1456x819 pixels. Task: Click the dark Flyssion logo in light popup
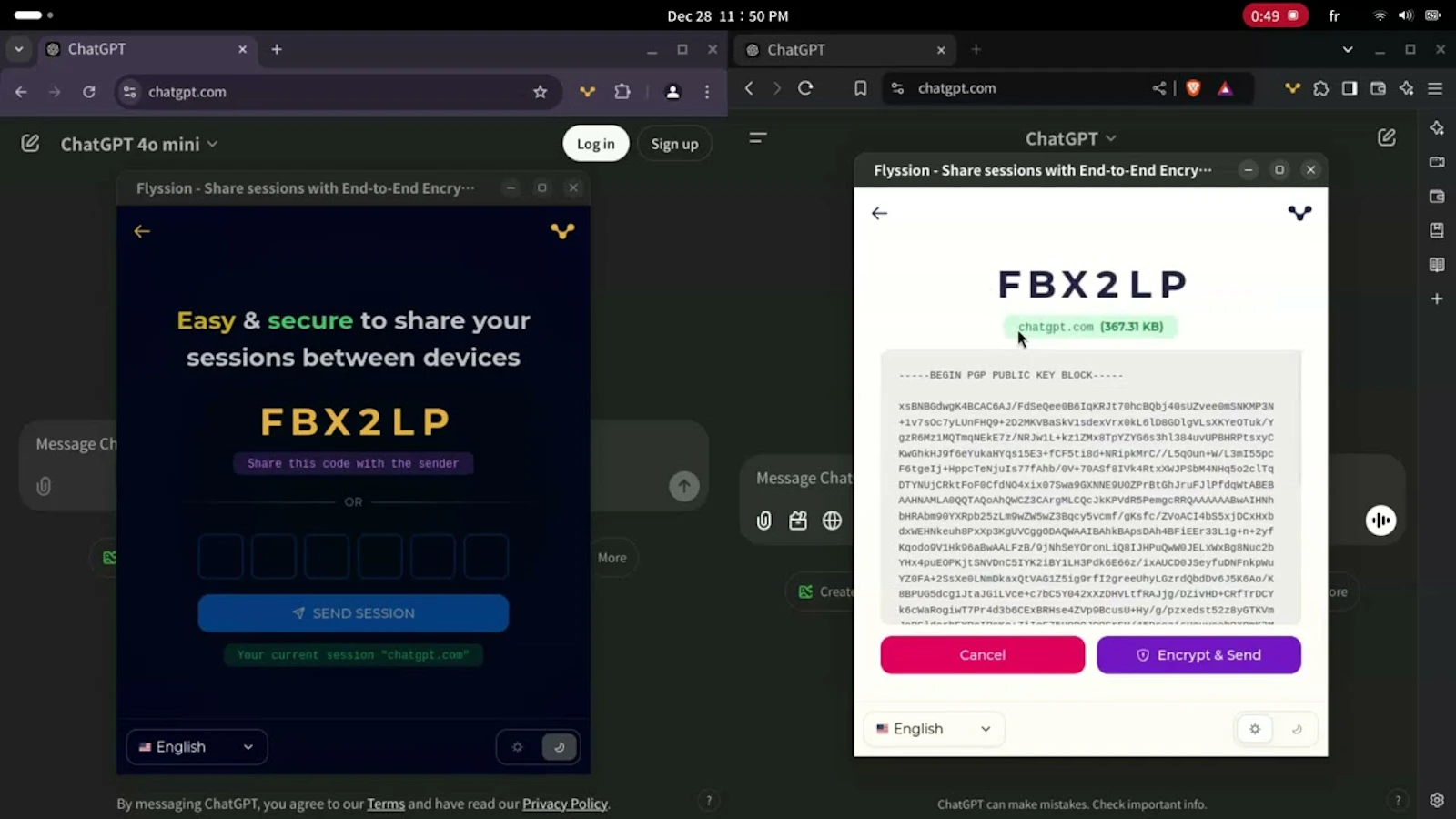coord(1300,213)
